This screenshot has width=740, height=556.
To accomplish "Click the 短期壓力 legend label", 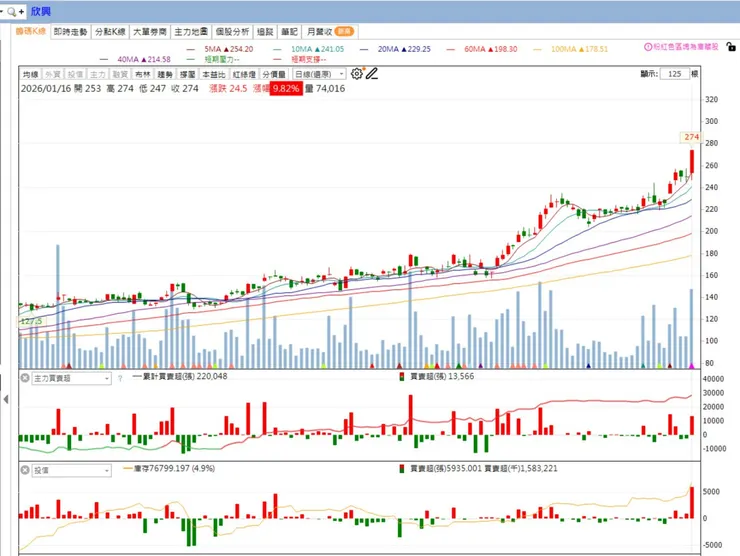I will pyautogui.click(x=222, y=59).
